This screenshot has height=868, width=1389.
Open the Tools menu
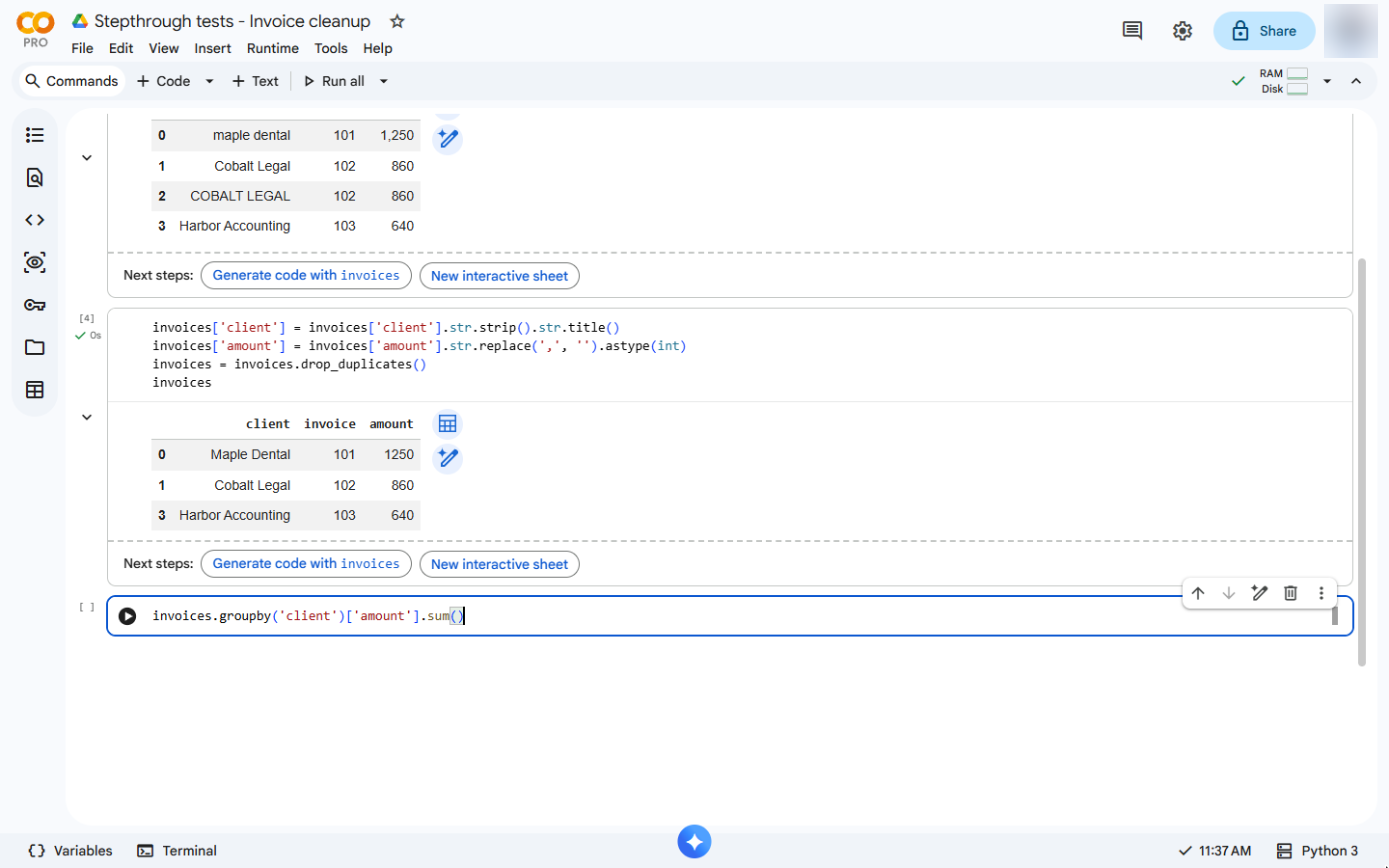331,48
